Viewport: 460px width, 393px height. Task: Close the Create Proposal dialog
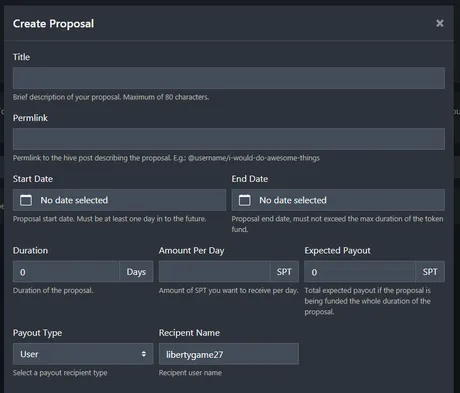[440, 23]
